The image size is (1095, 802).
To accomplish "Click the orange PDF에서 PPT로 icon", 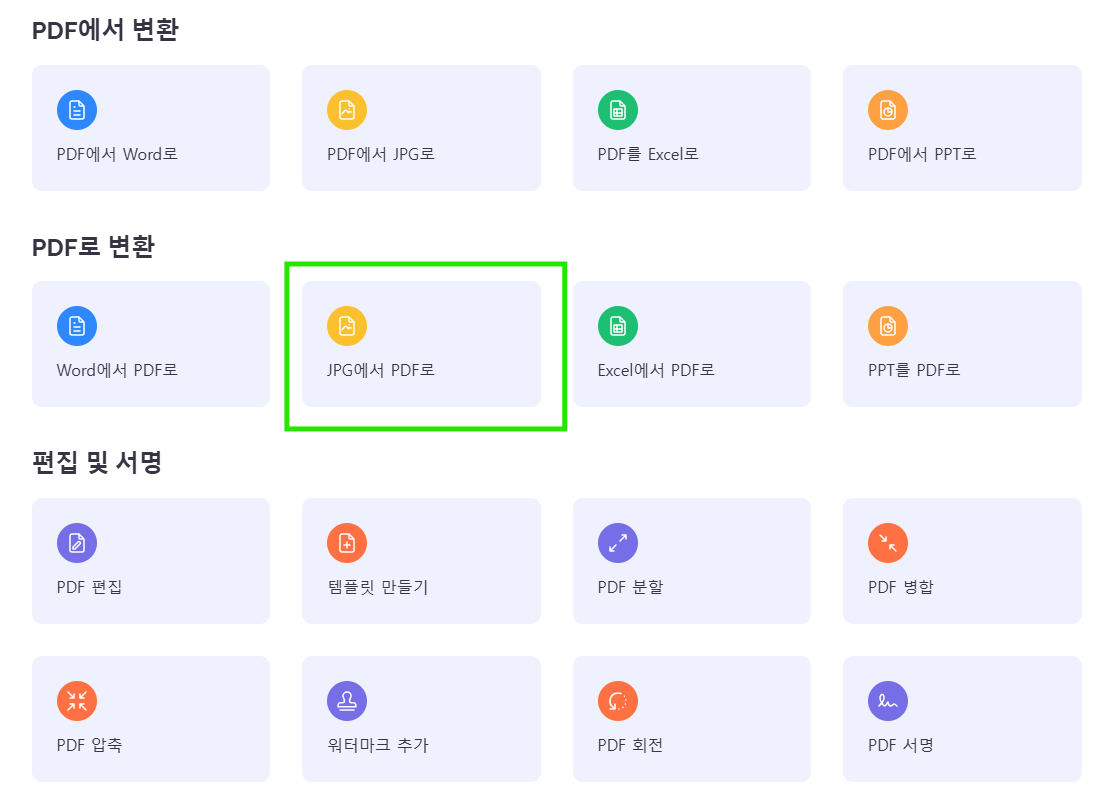I will point(888,110).
